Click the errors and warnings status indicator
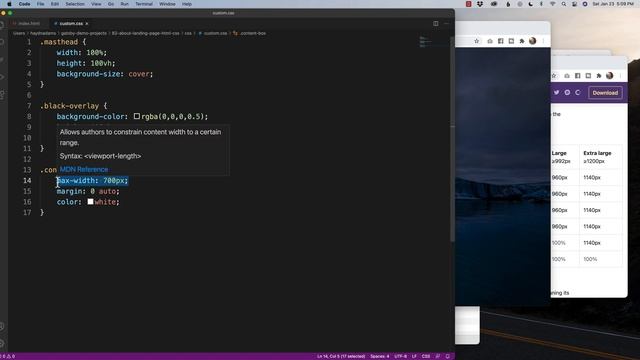The image size is (640, 360). pyautogui.click(x=8, y=356)
